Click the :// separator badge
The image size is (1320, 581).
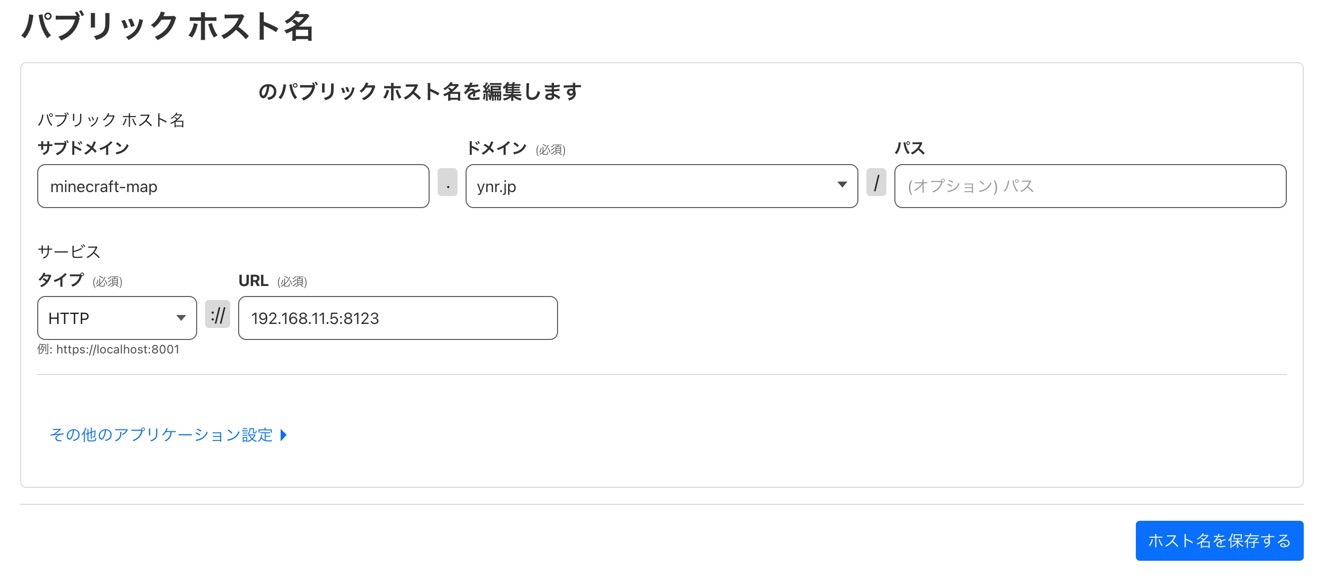(x=217, y=315)
